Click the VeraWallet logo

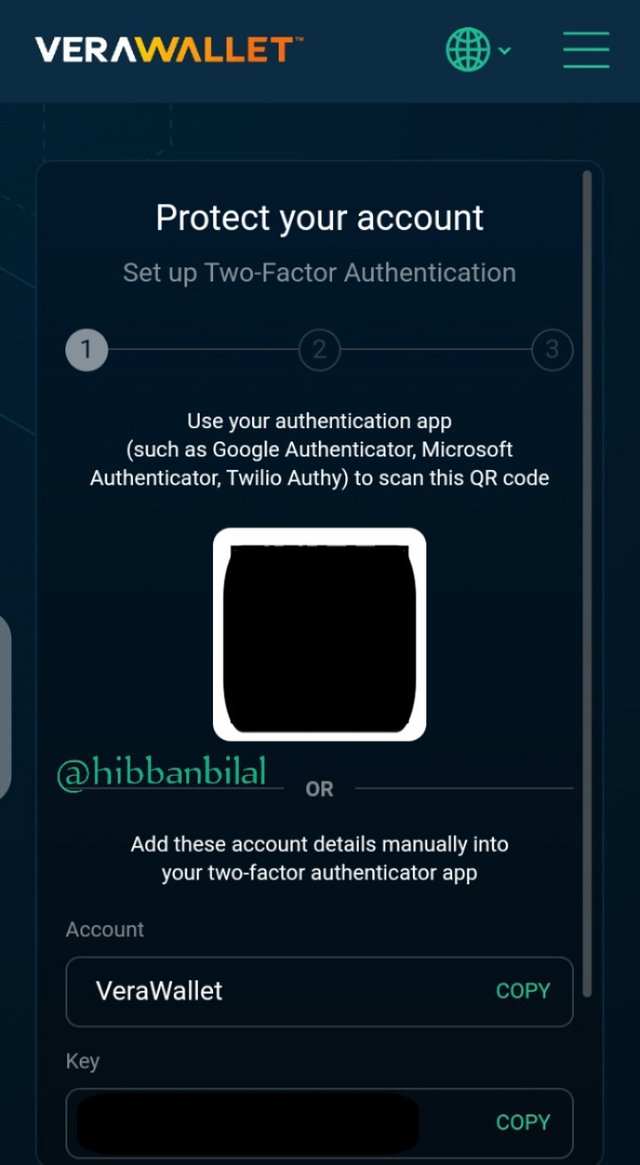tap(169, 50)
